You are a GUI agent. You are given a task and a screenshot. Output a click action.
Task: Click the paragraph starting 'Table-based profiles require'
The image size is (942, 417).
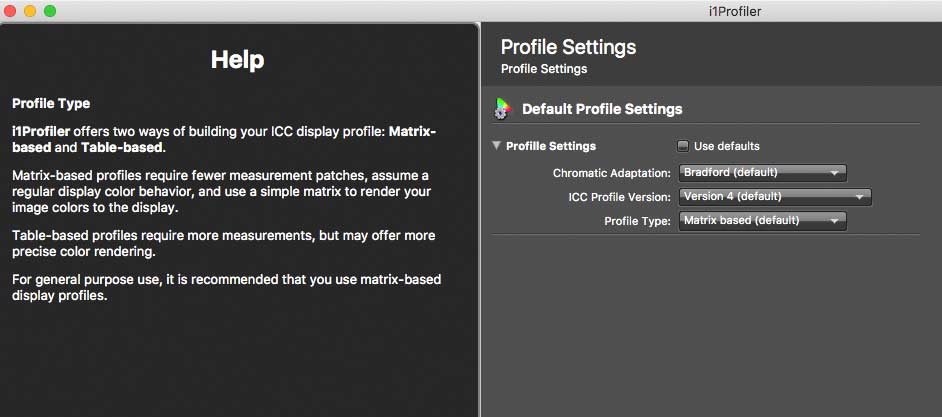pos(223,243)
